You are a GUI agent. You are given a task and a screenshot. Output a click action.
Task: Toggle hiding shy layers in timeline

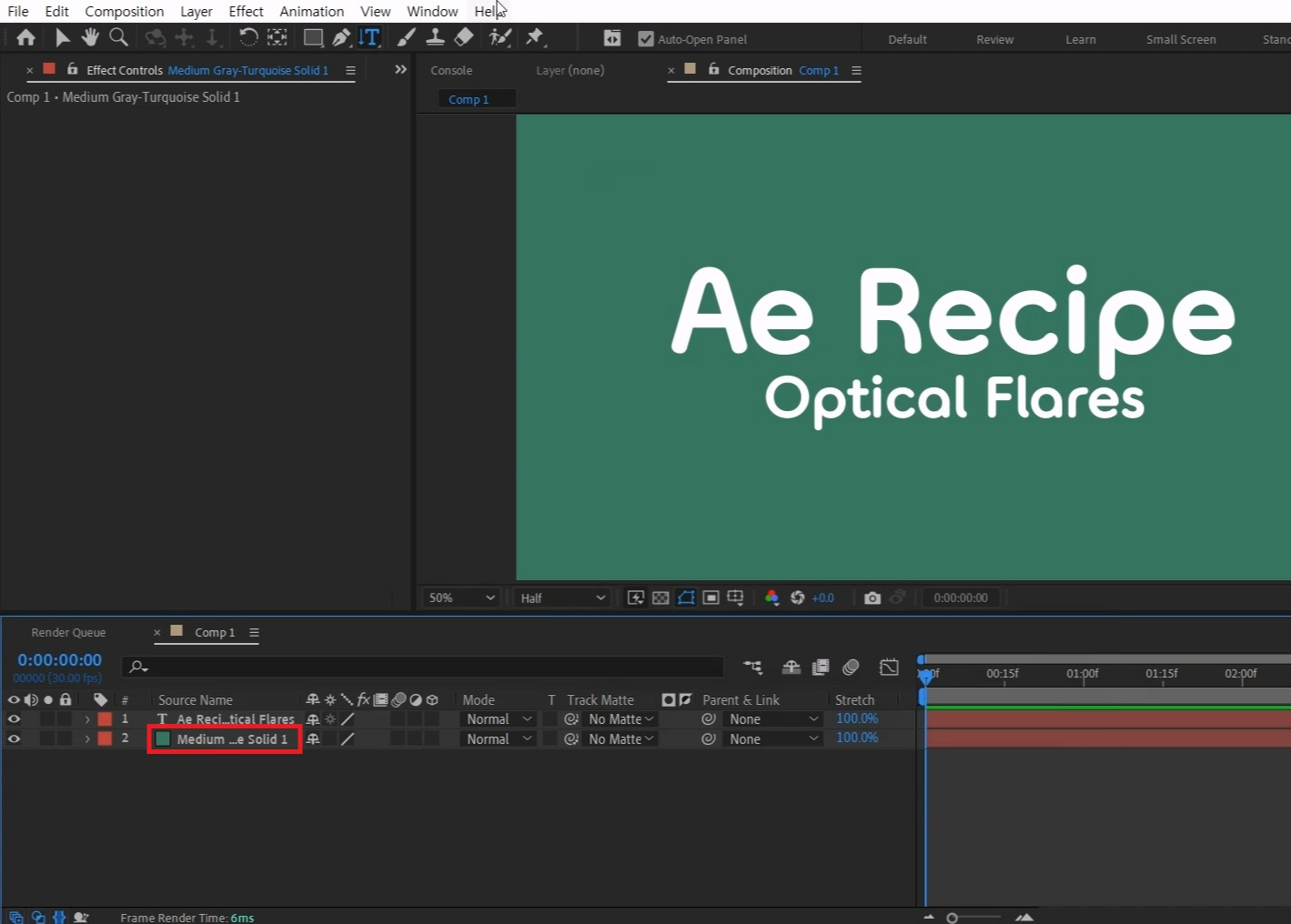click(792, 667)
